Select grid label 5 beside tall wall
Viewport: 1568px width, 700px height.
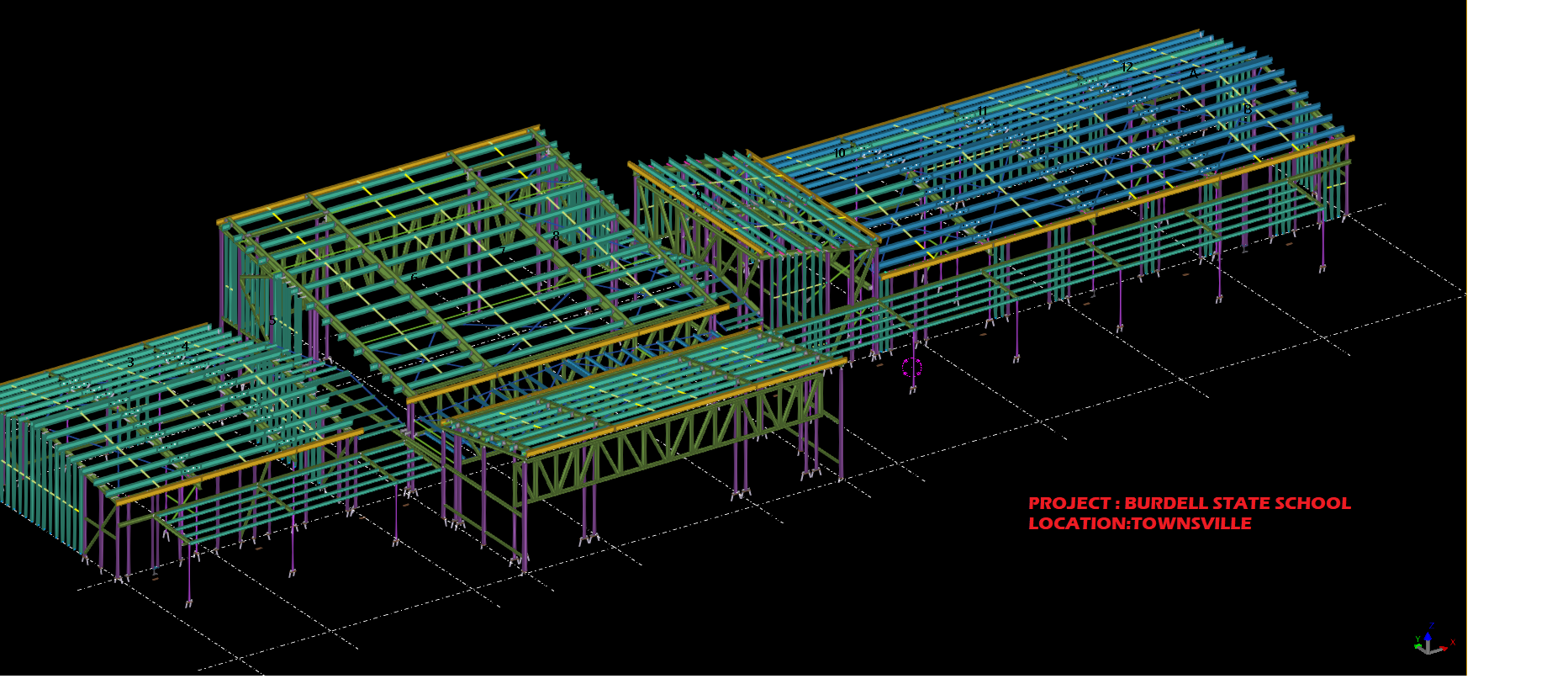pos(272,321)
